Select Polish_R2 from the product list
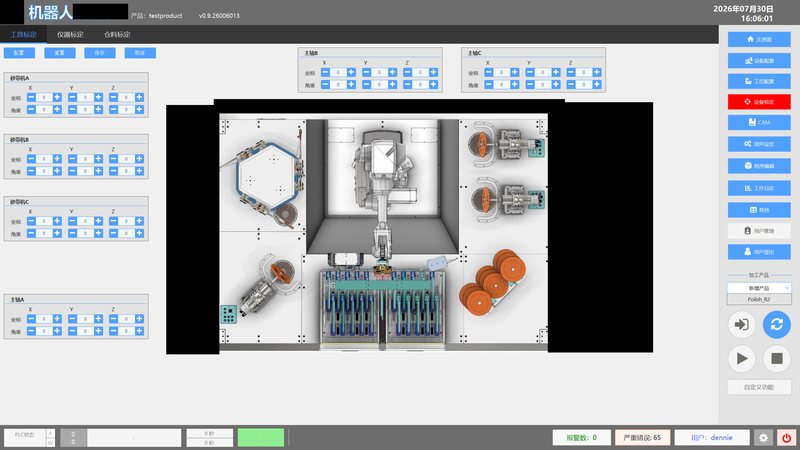Viewport: 800px width, 450px height. point(759,299)
